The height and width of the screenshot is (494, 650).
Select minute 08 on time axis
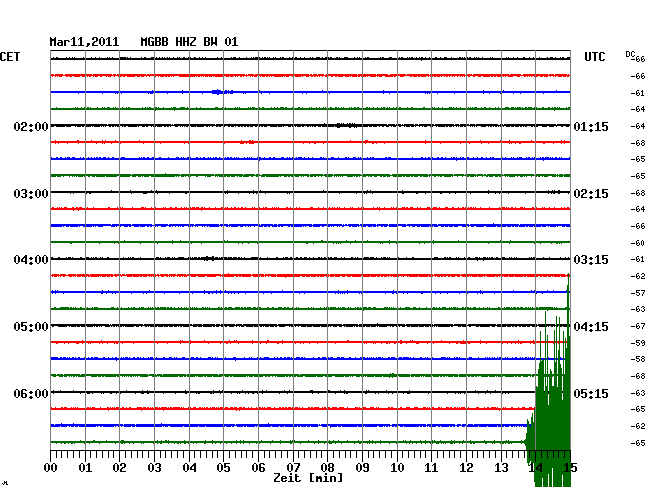327,467
